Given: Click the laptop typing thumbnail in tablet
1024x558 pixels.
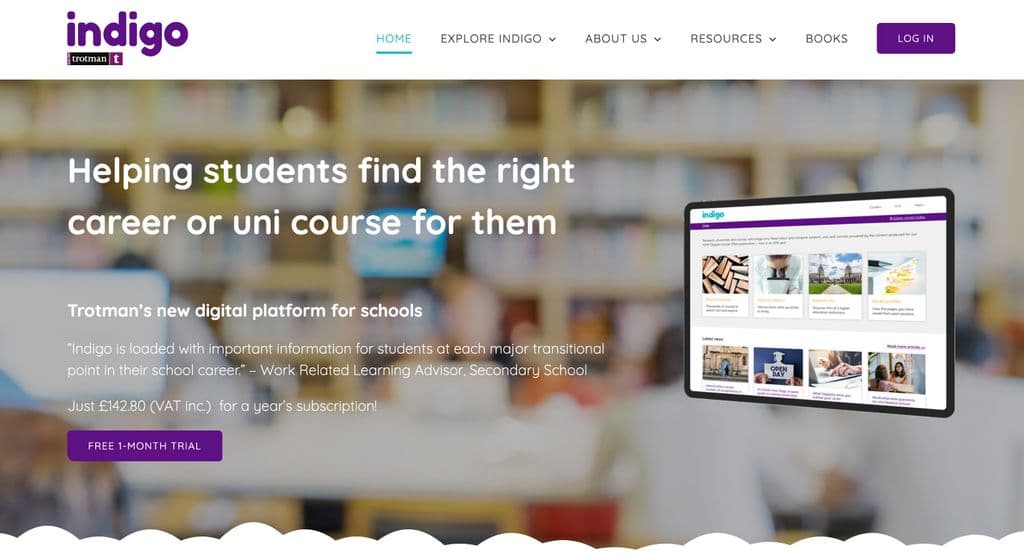Looking at the screenshot, I should point(835,369).
